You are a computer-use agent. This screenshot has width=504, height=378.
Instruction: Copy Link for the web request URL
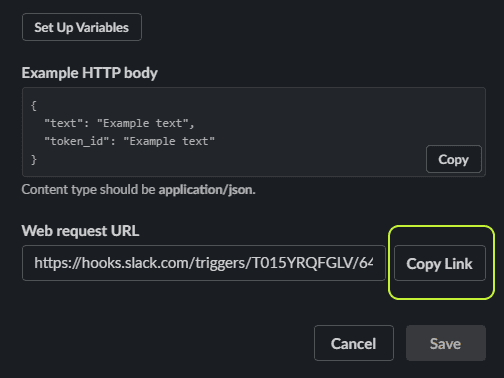[440, 263]
